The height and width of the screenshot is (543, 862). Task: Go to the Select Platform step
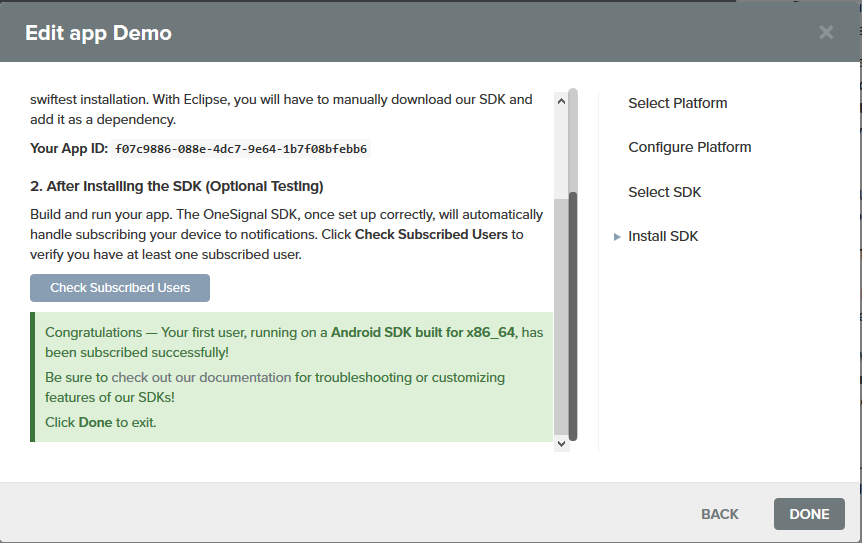(677, 103)
